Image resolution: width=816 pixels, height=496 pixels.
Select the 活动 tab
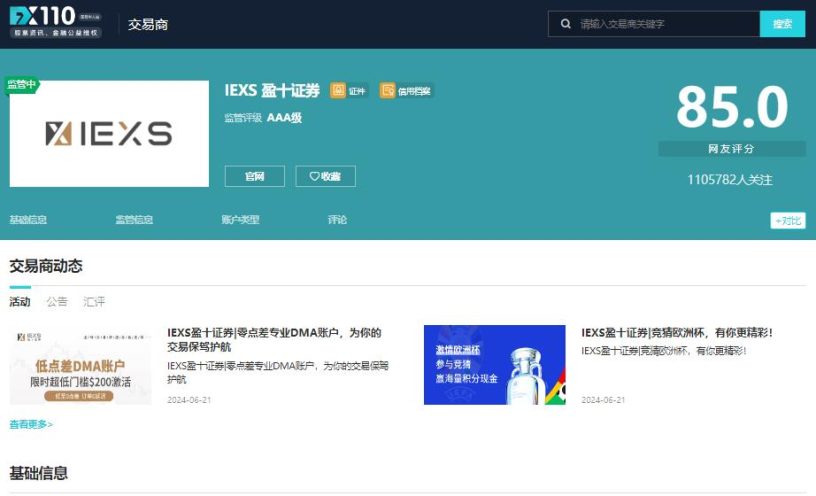point(20,302)
